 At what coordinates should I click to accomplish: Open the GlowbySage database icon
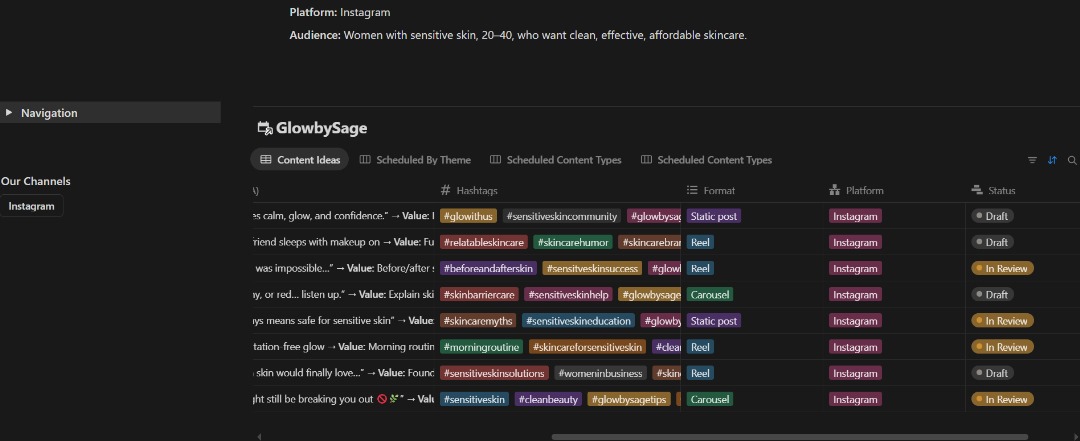[264, 127]
